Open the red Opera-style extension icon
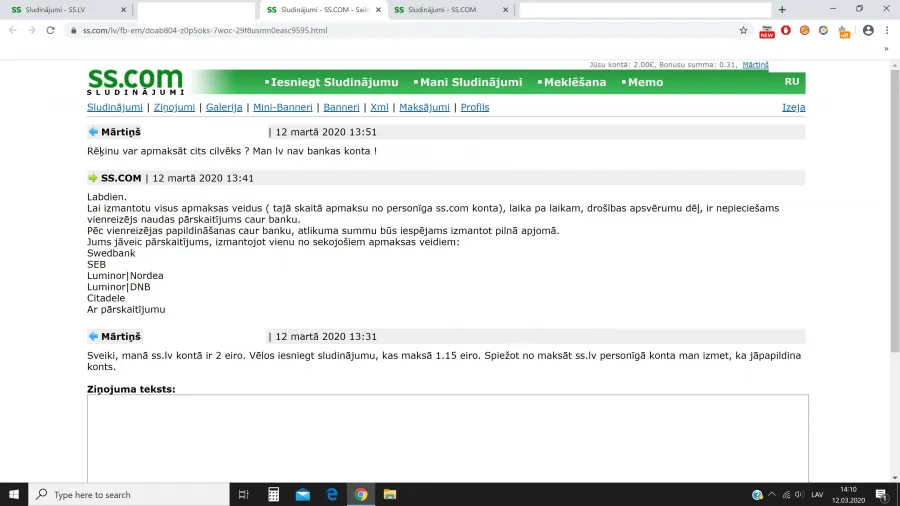Image resolution: width=900 pixels, height=506 pixels. click(786, 30)
